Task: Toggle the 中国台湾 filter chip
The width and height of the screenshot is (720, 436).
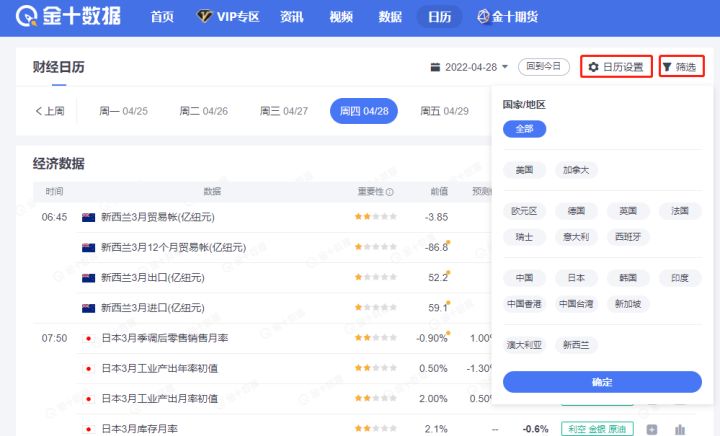Action: pos(576,304)
